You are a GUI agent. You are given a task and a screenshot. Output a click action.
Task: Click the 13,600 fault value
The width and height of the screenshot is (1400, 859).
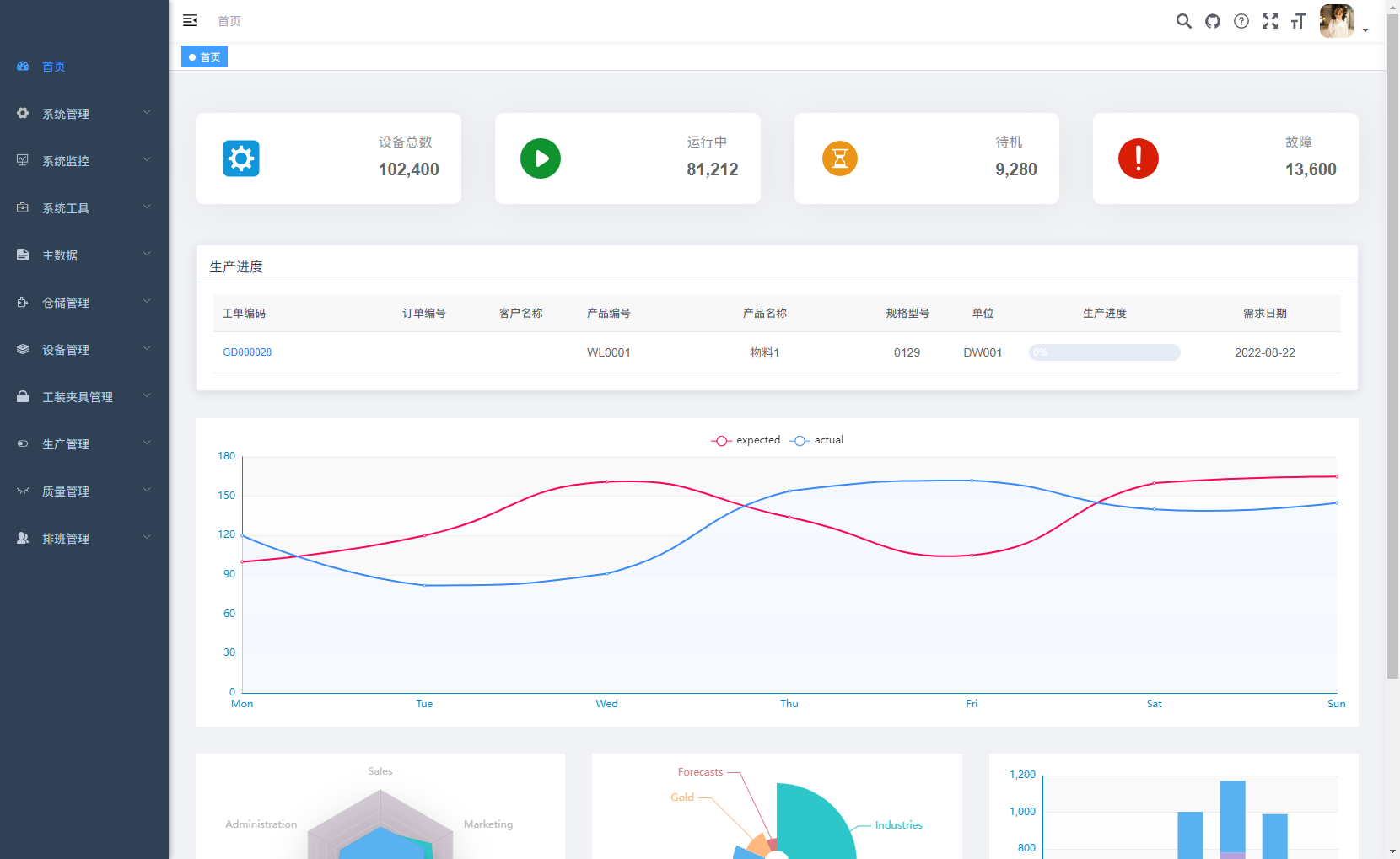[x=1311, y=169]
